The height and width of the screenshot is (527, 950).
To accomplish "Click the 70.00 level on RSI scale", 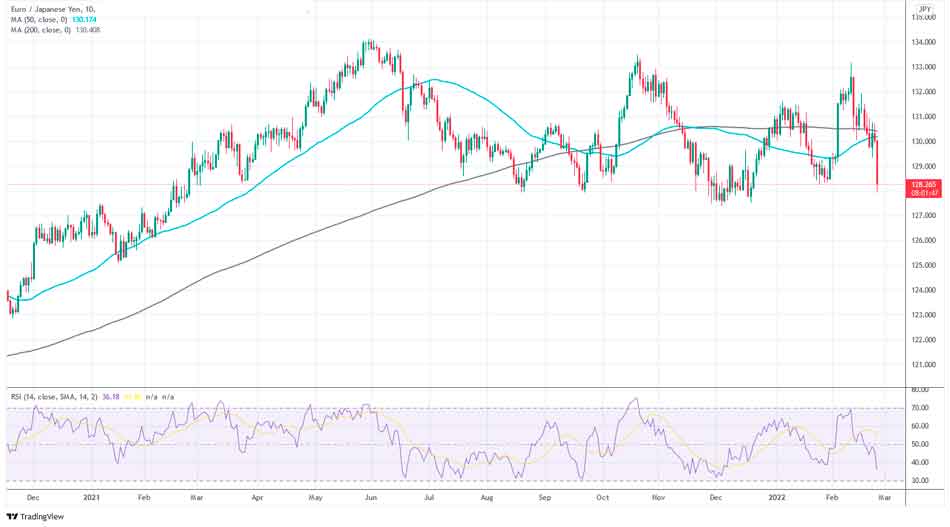I will [921, 408].
